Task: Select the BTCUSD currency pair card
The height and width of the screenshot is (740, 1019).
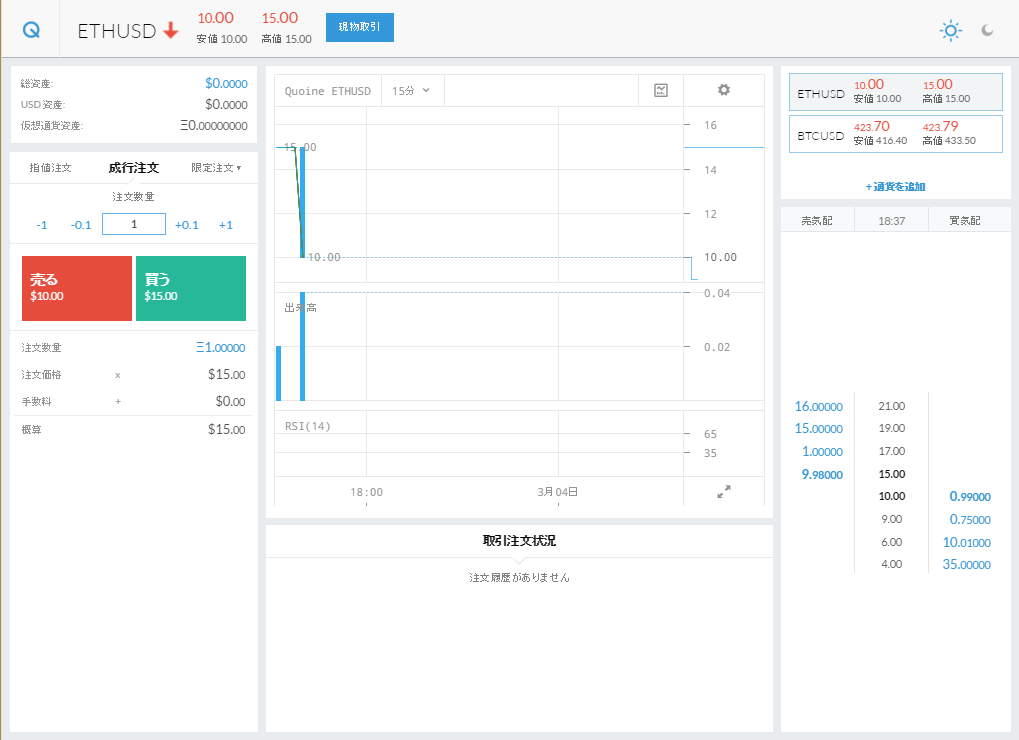Action: click(x=896, y=134)
